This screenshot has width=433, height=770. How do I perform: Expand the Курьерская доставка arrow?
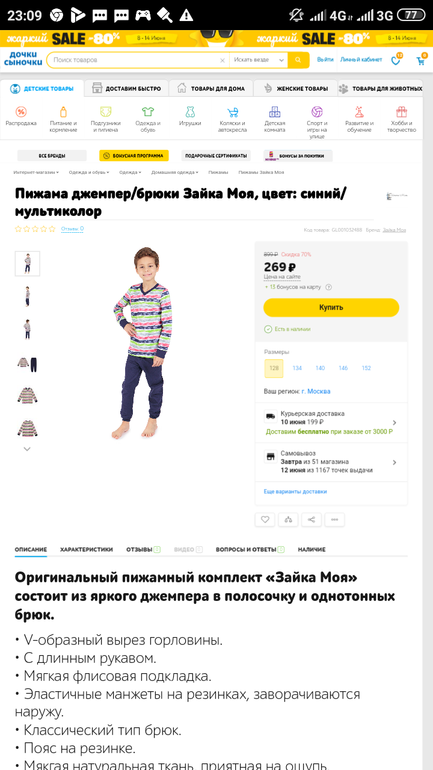395,422
